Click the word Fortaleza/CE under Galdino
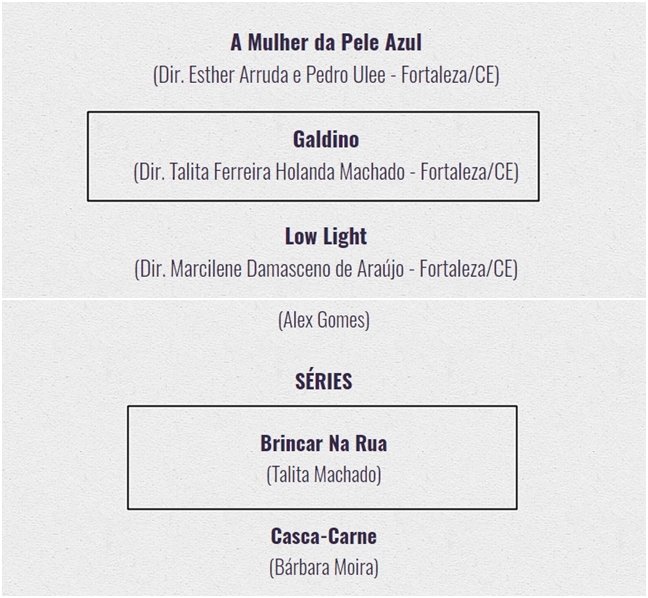This screenshot has width=648, height=598. point(467,172)
